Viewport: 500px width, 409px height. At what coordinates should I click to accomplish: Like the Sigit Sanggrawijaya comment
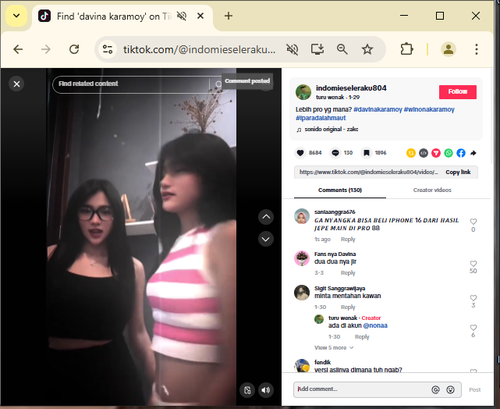click(473, 298)
